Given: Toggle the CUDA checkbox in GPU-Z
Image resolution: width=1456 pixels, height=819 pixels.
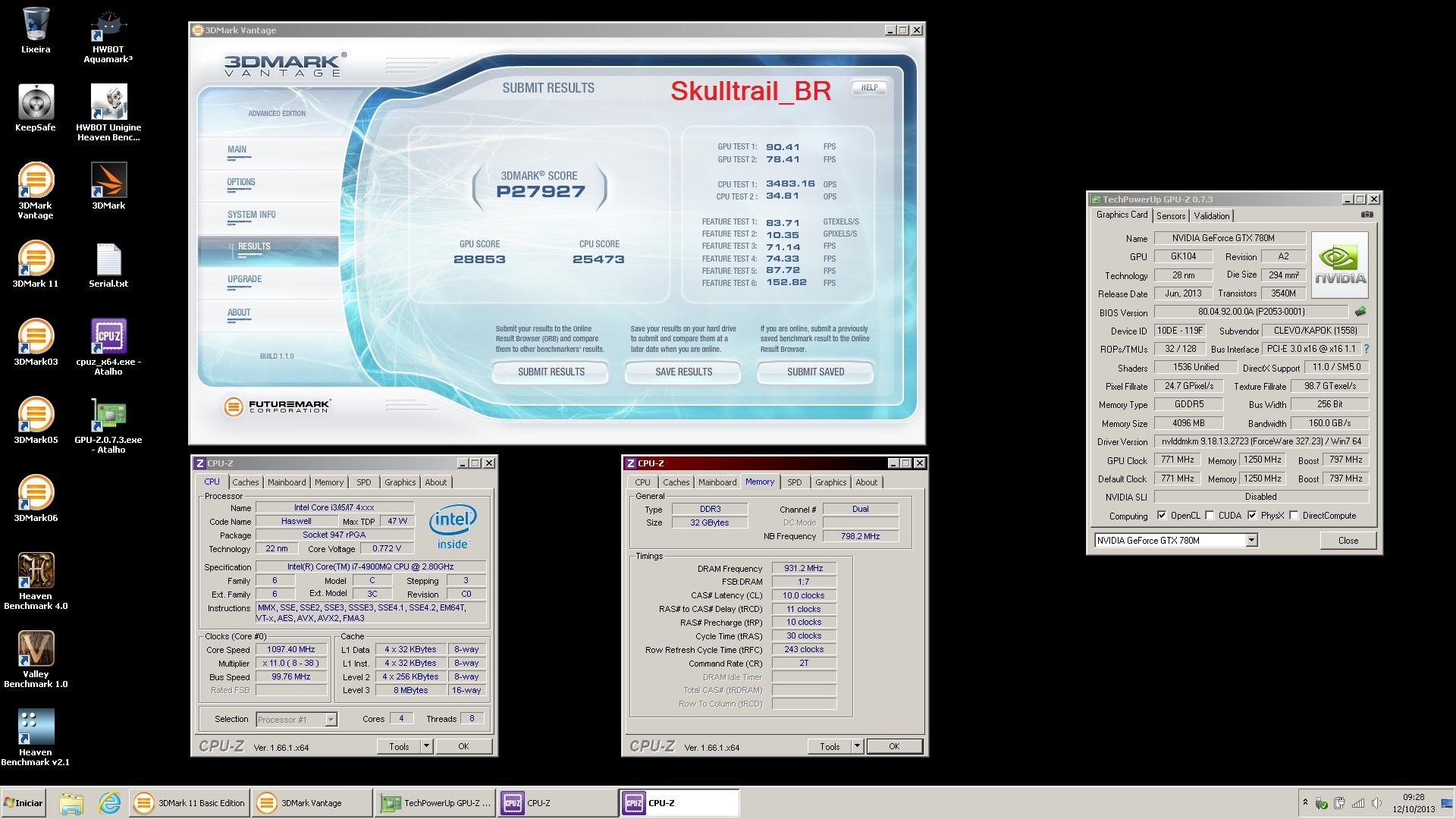Looking at the screenshot, I should tap(1210, 516).
